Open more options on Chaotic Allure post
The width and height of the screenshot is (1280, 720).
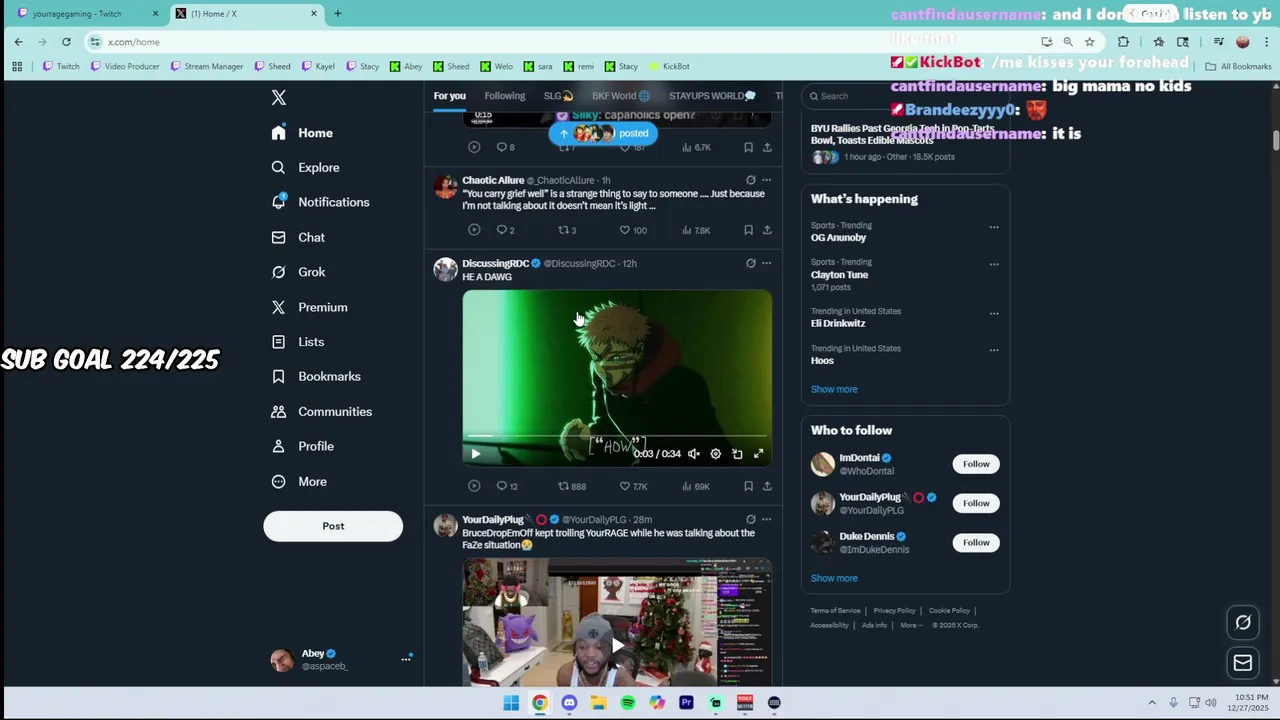(x=767, y=180)
